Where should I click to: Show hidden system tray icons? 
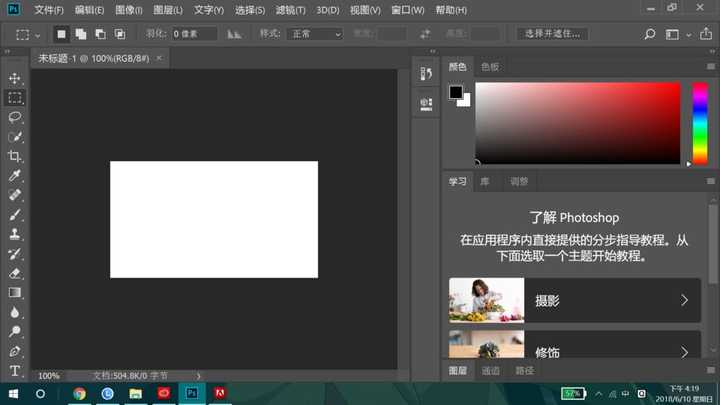point(598,394)
